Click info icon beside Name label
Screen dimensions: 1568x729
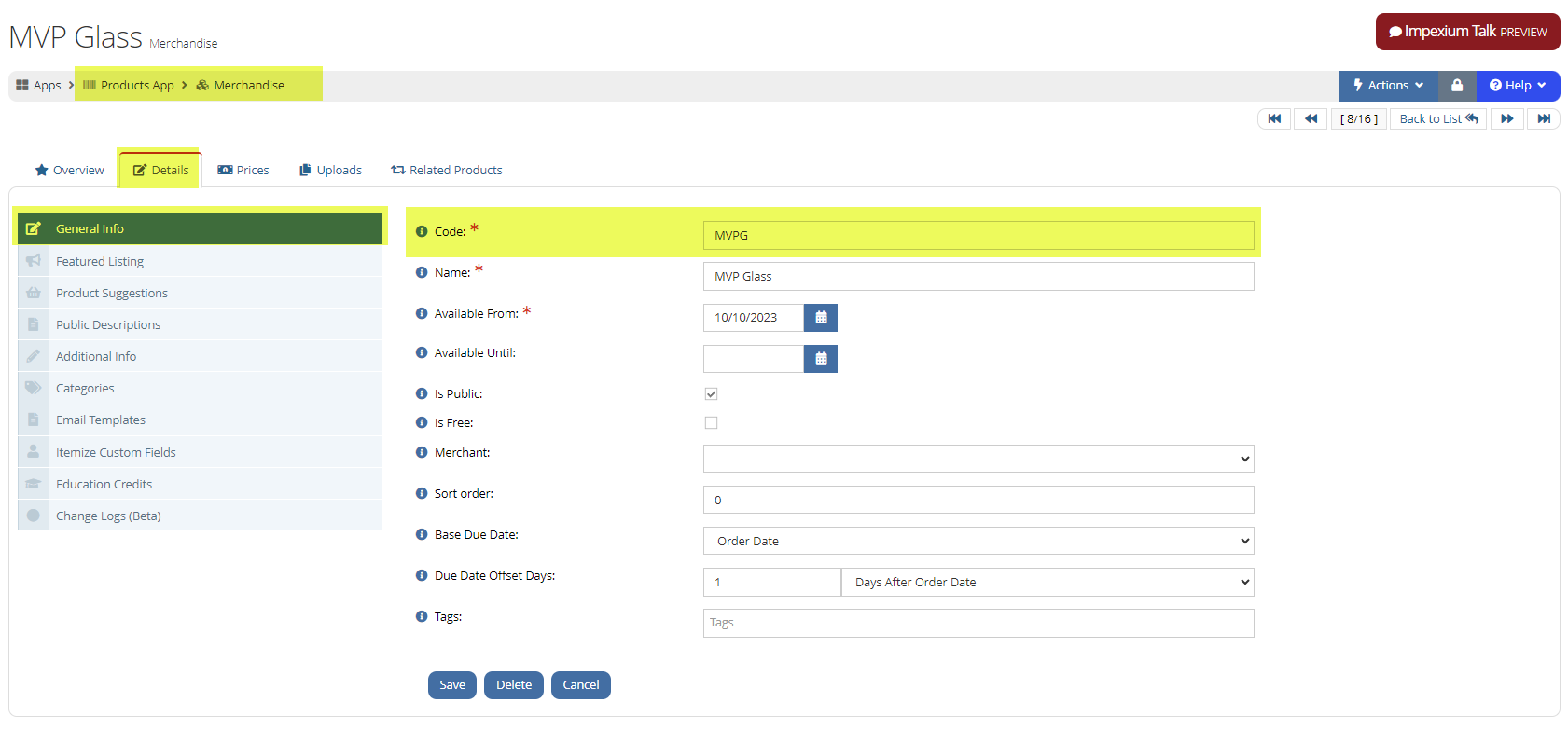(422, 272)
